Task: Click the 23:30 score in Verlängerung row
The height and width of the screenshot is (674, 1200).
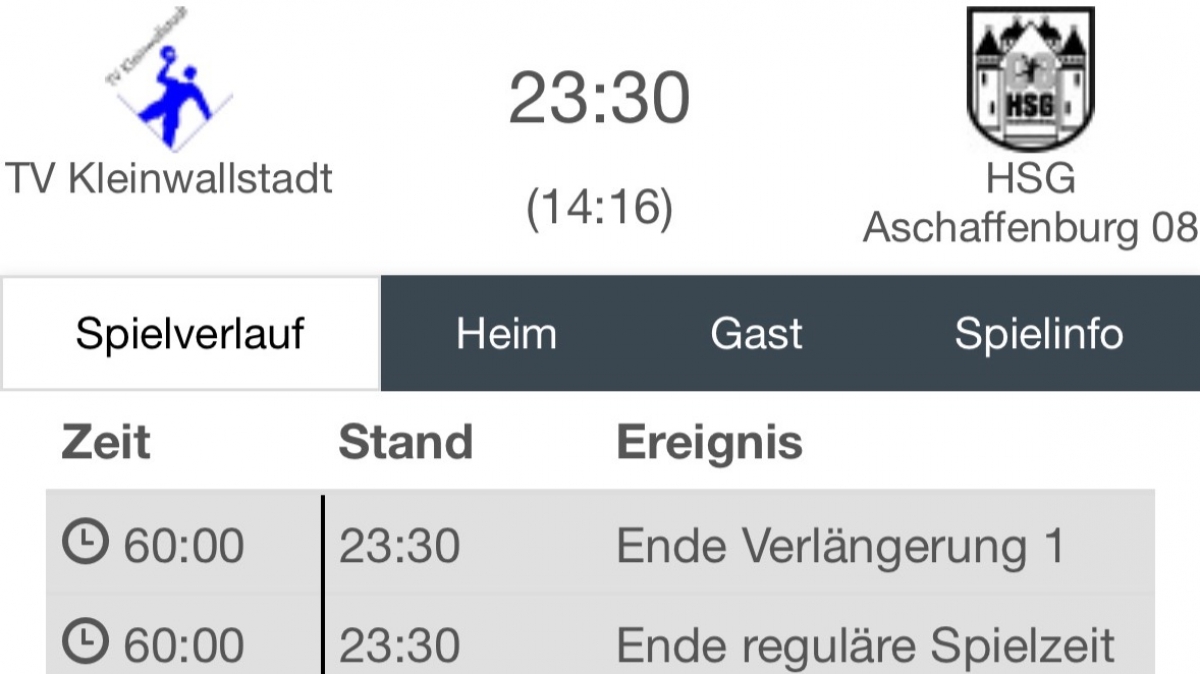Action: point(399,546)
